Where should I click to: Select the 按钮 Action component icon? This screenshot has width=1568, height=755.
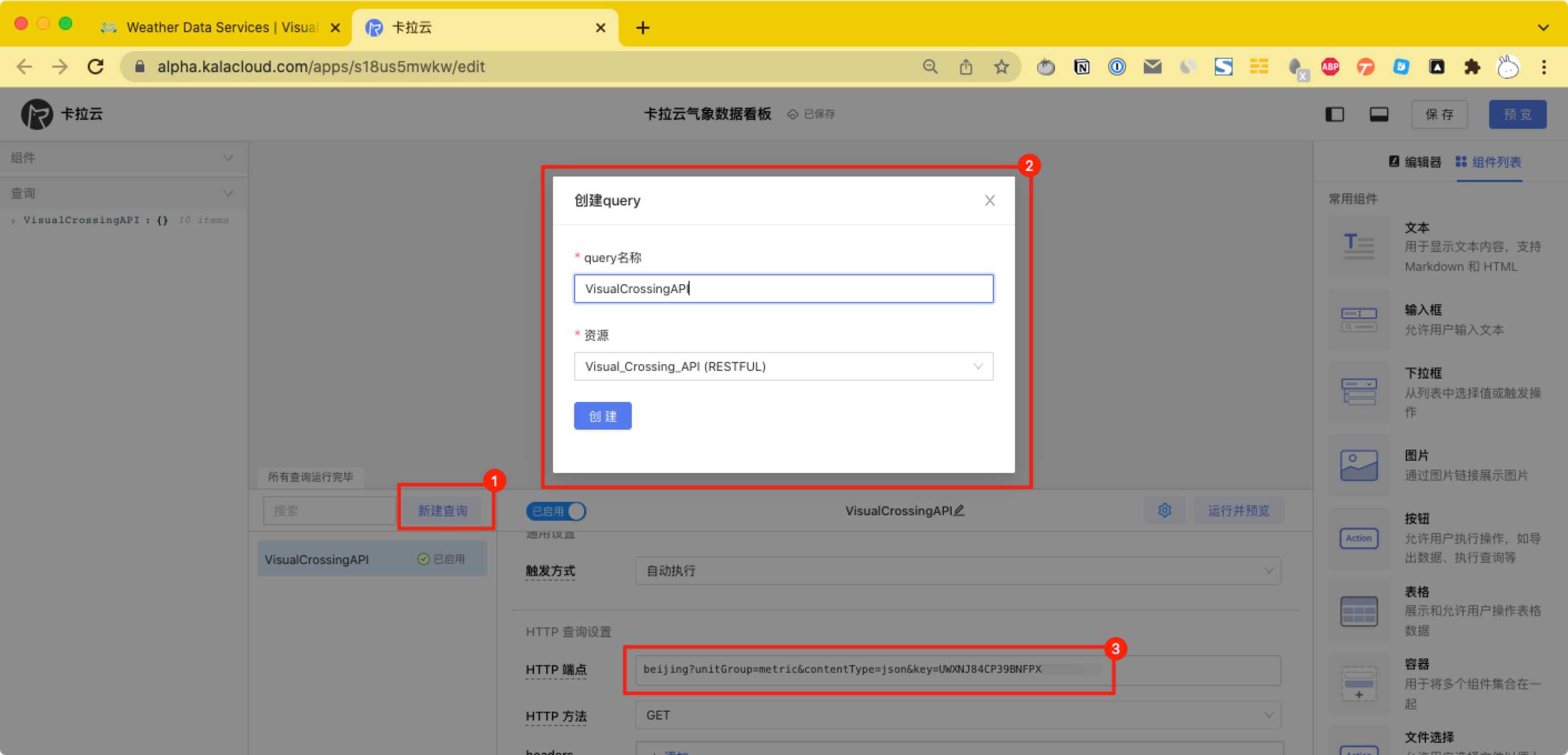(1358, 538)
